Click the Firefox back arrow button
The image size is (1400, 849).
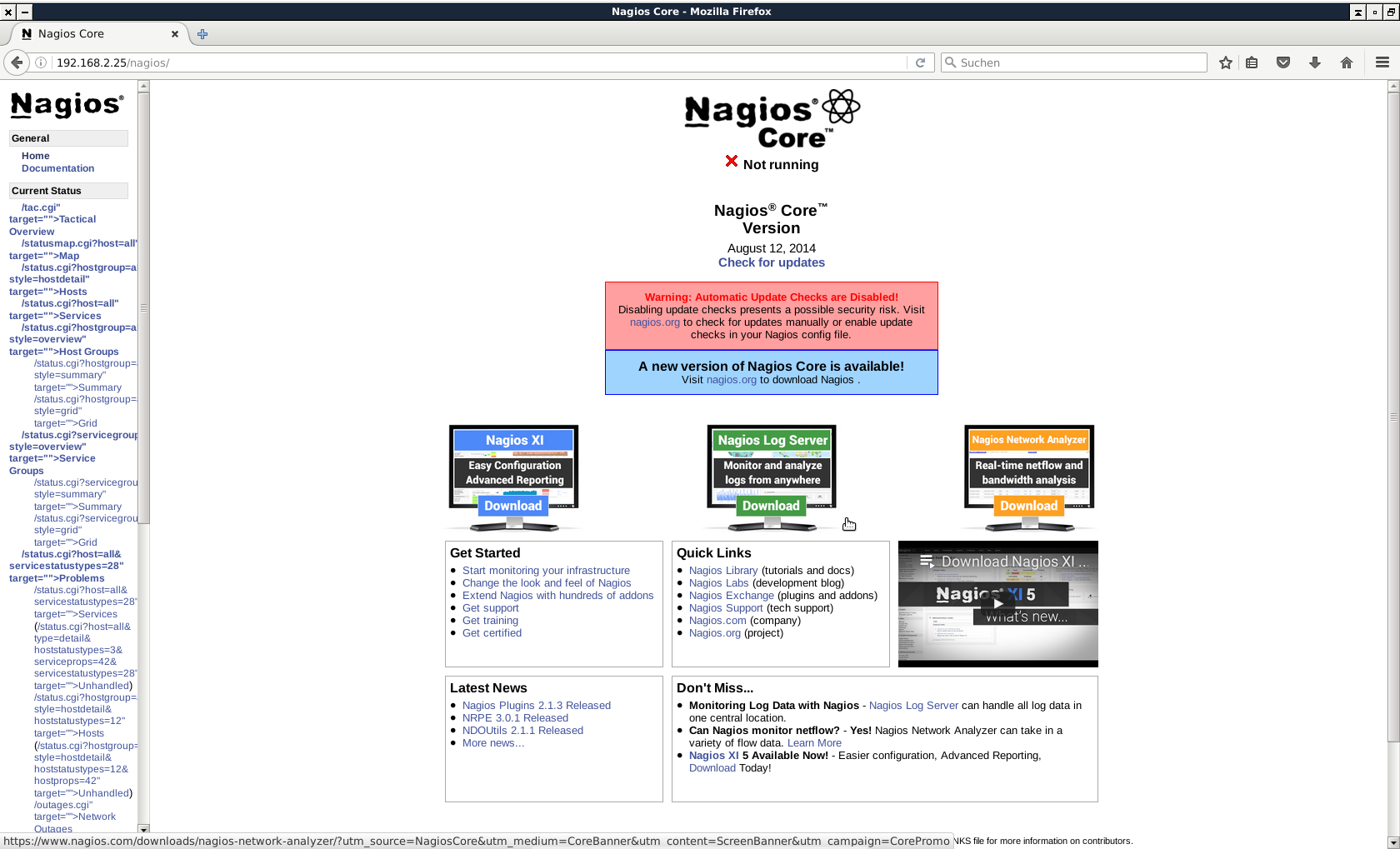[x=17, y=62]
